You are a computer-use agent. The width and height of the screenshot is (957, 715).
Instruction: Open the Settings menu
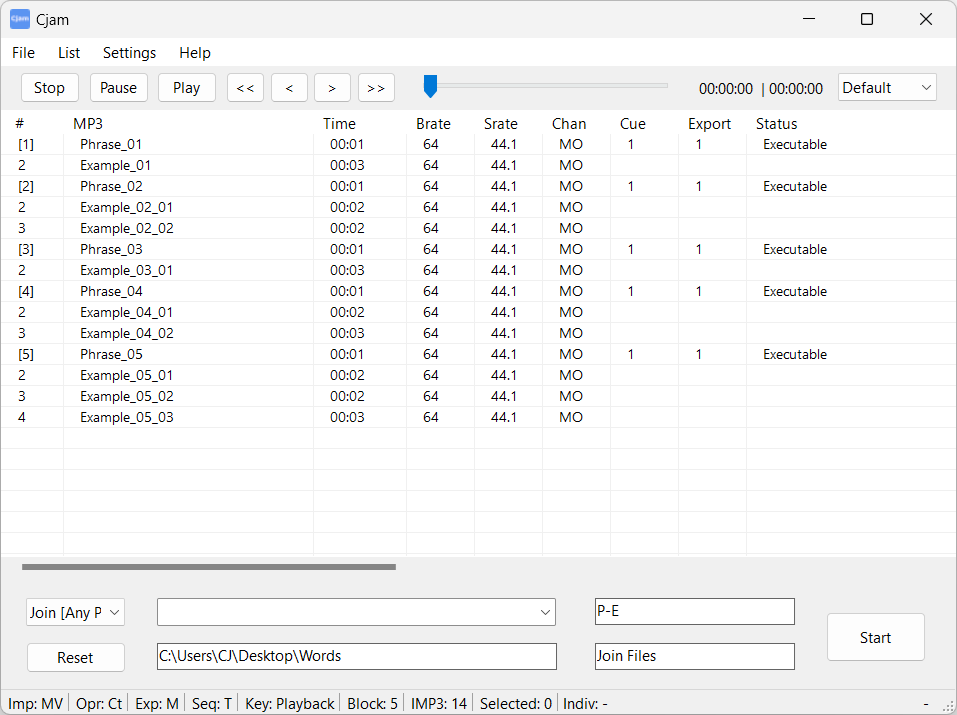pos(129,53)
